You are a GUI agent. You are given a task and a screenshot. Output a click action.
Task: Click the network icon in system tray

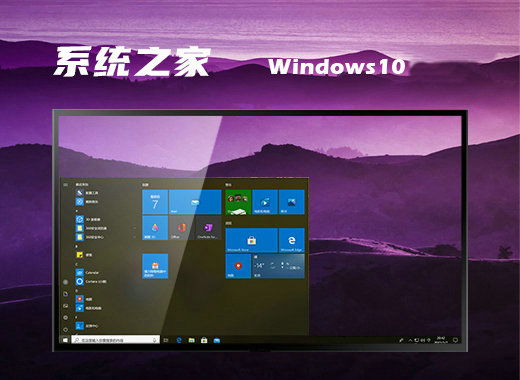[417, 340]
